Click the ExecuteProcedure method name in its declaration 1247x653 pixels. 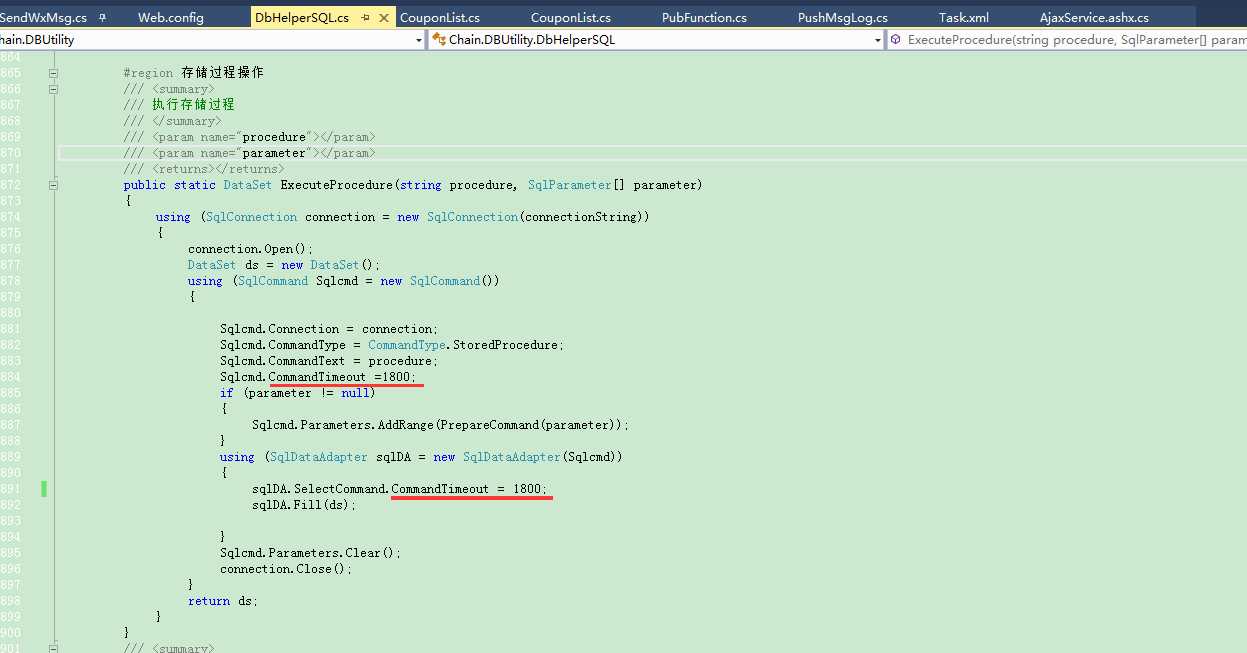click(337, 185)
